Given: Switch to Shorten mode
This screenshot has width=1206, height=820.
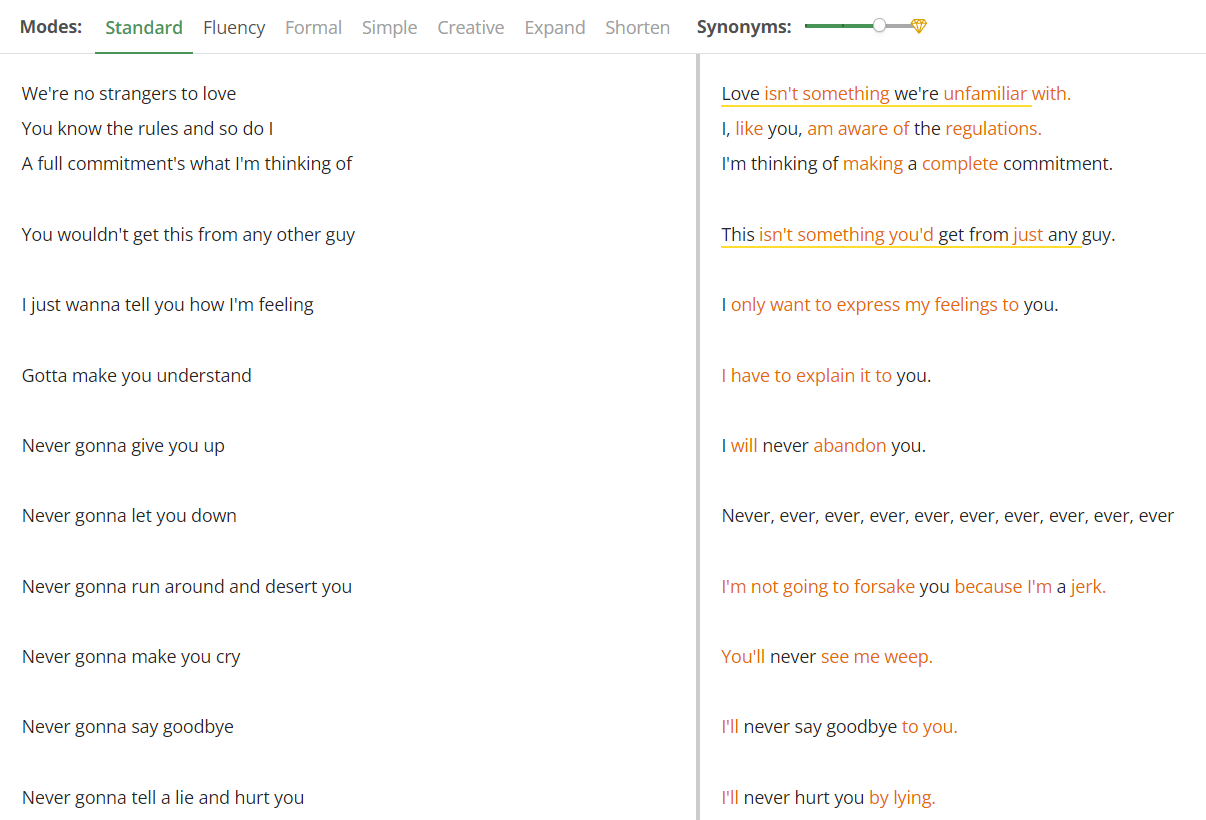Looking at the screenshot, I should click(x=637, y=27).
